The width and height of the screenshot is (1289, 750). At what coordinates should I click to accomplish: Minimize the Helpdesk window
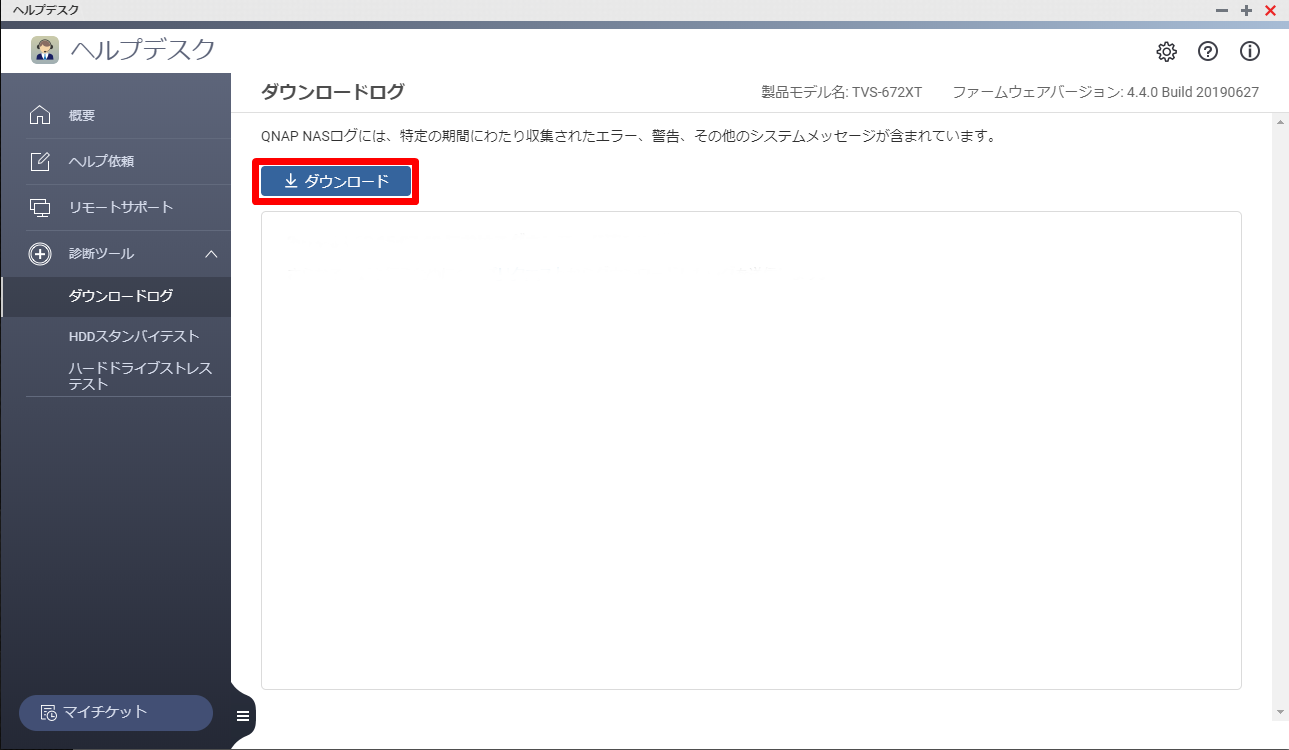[x=1221, y=10]
